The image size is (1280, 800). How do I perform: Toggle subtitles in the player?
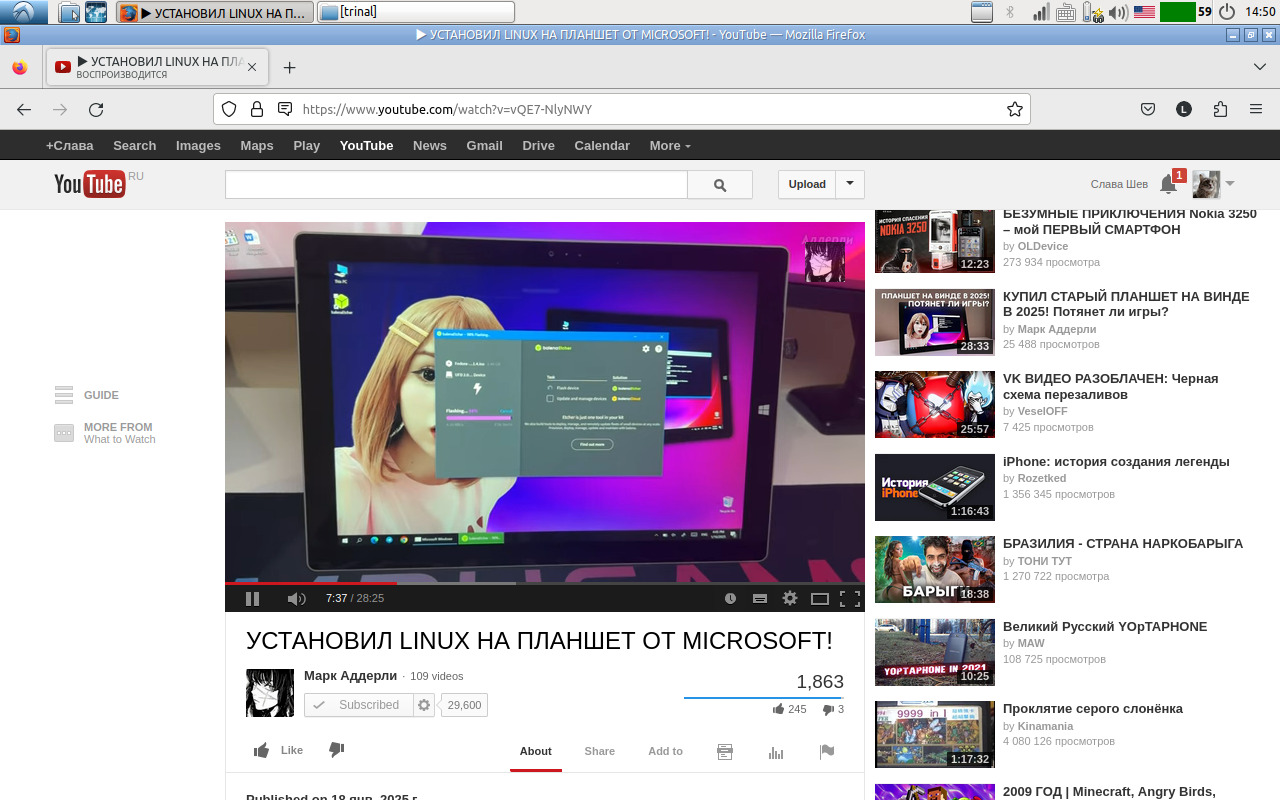(x=760, y=598)
